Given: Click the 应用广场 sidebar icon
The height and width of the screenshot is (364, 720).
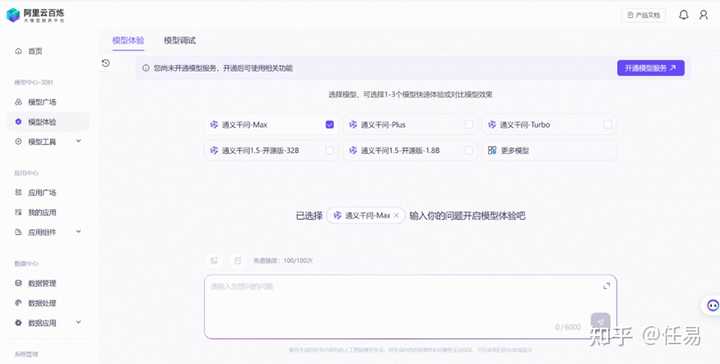Looking at the screenshot, I should point(18,192).
